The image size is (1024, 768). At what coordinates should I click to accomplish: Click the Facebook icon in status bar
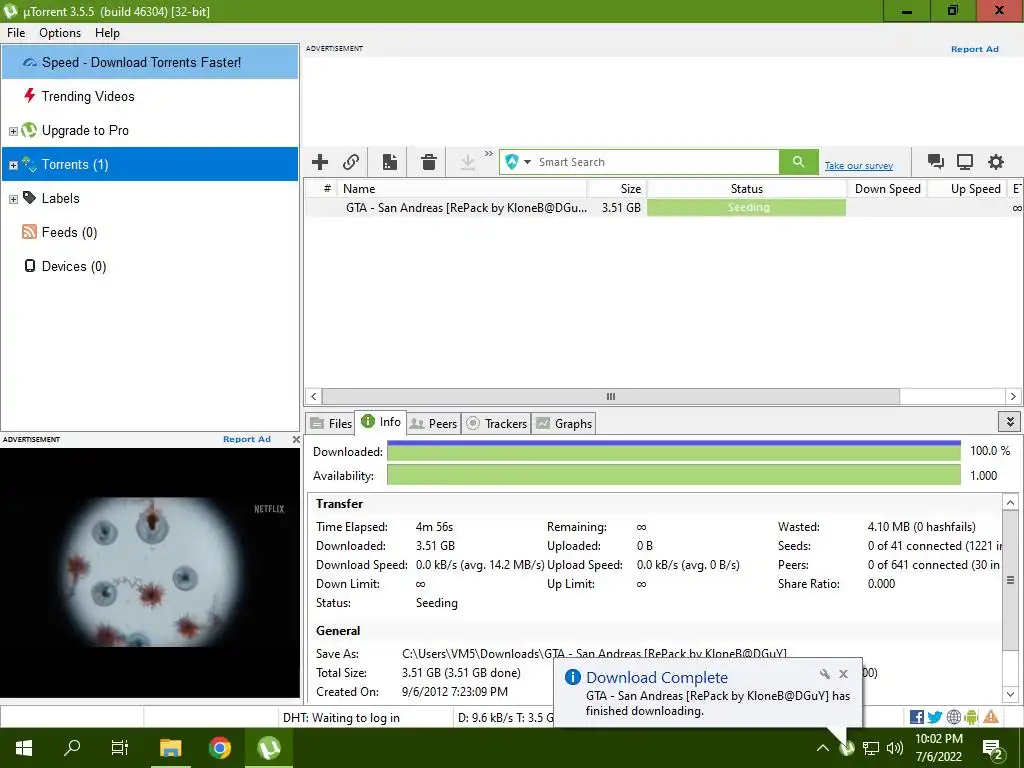coord(916,717)
